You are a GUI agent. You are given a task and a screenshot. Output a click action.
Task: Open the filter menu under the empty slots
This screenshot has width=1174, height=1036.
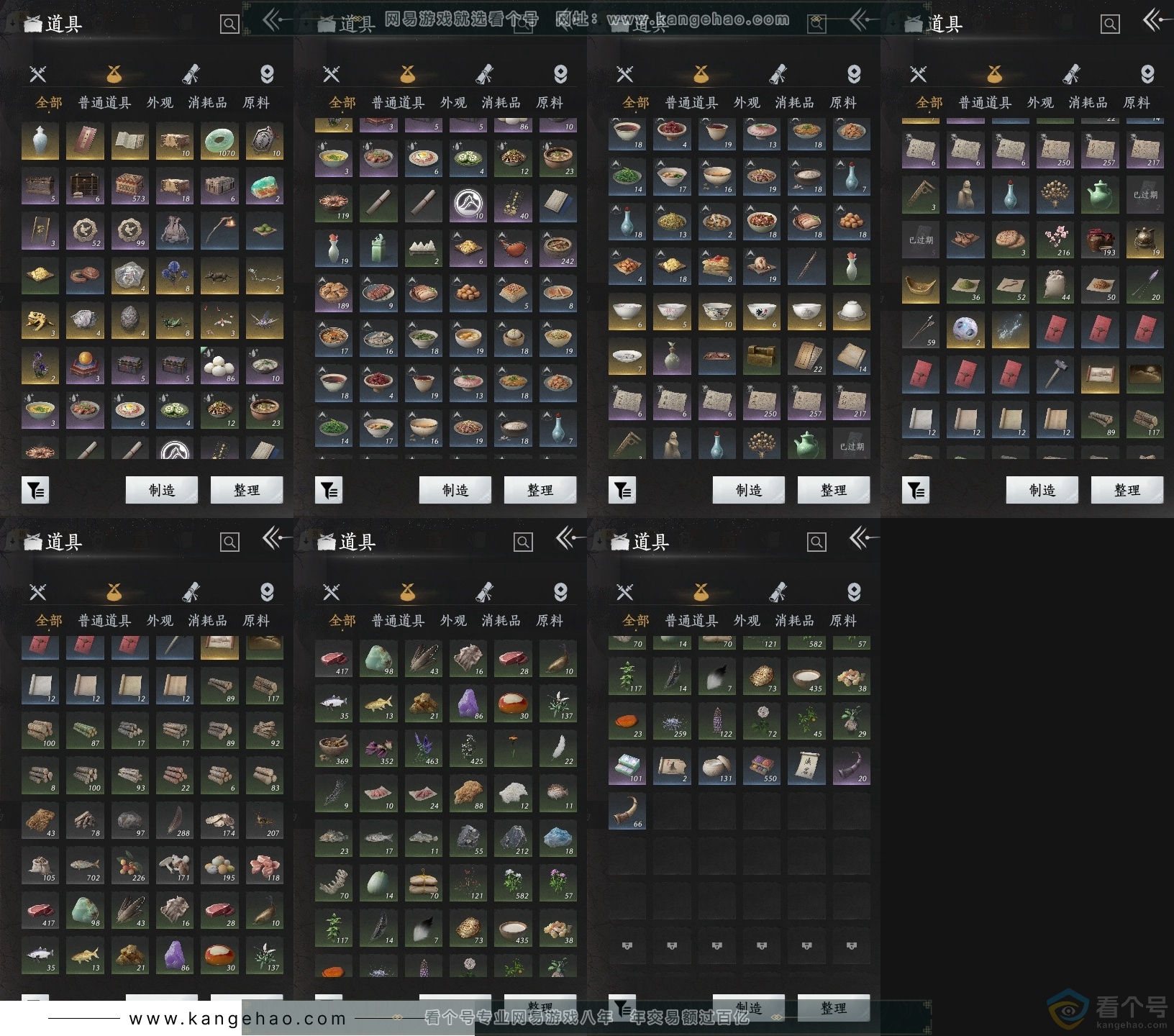click(622, 1007)
